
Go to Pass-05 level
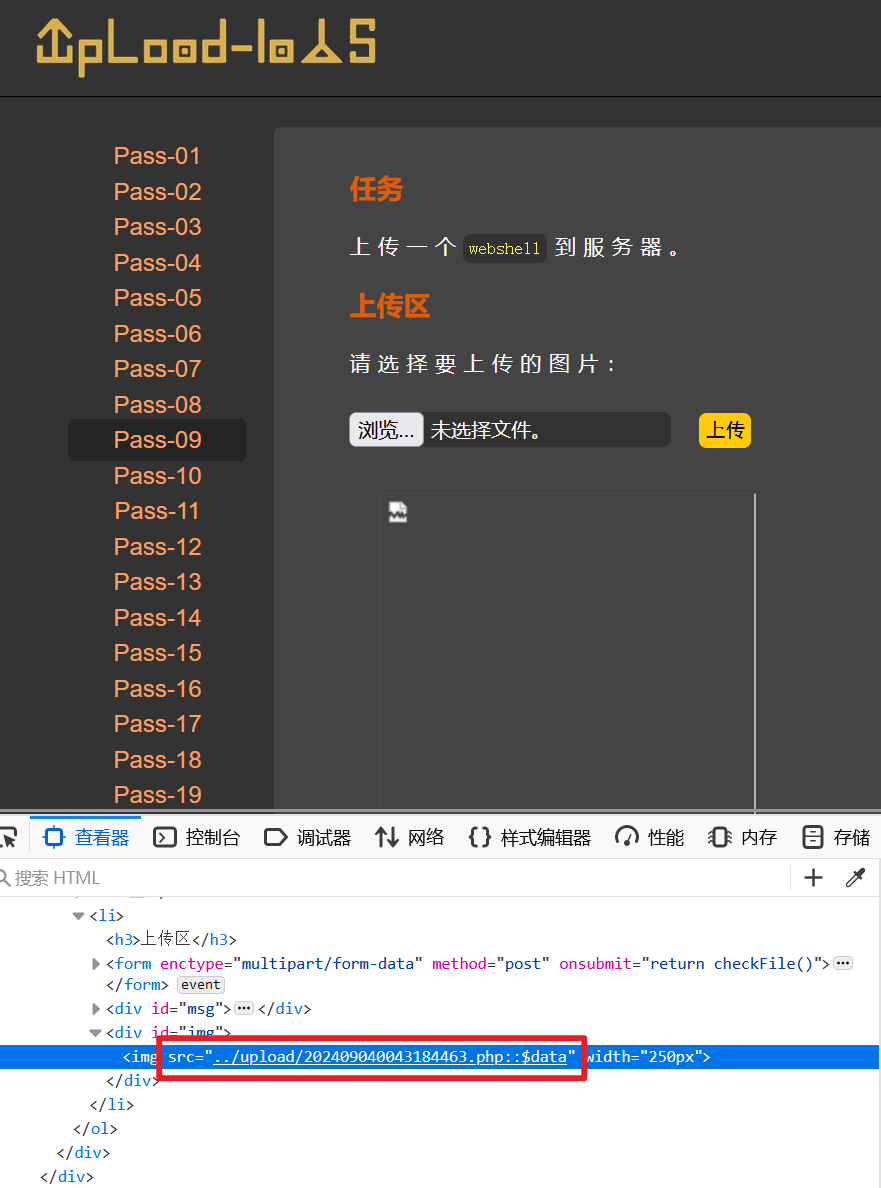point(158,298)
